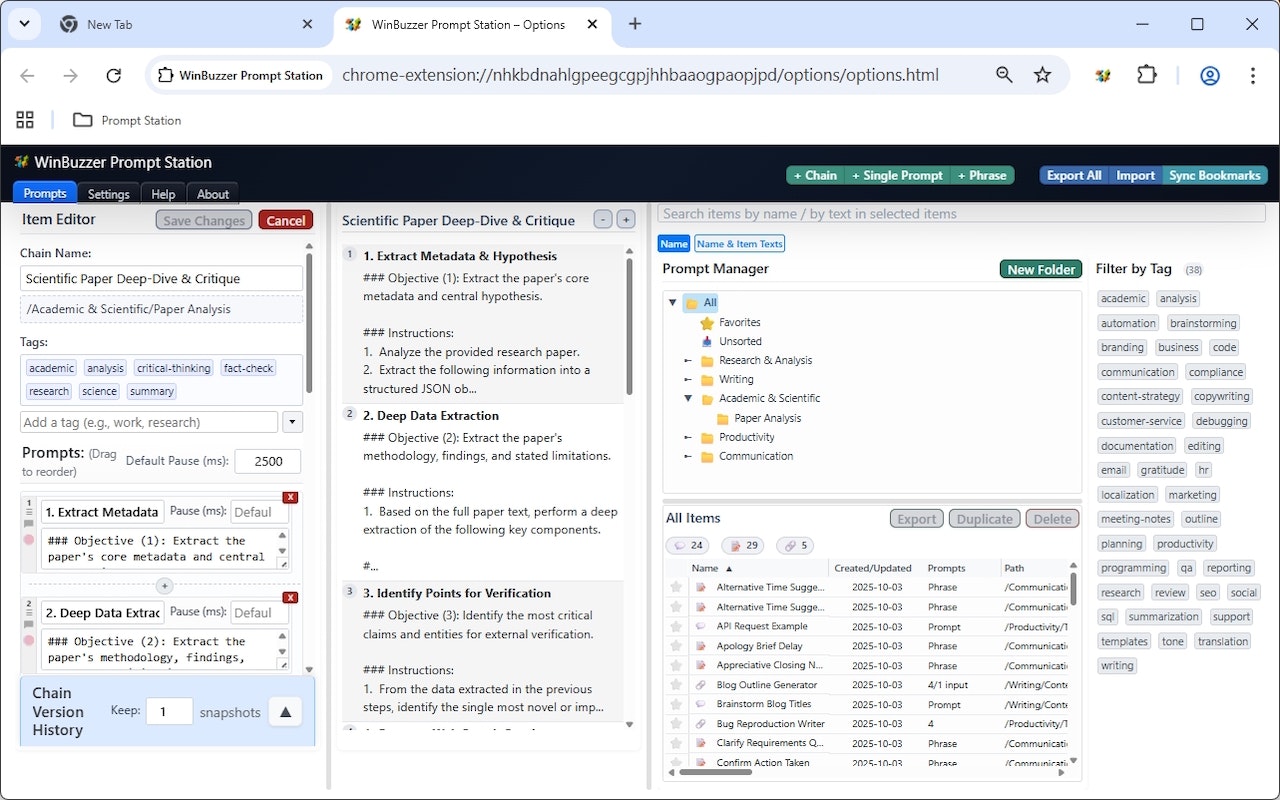
Task: Expand the Chain Version History panel
Action: 285,712
